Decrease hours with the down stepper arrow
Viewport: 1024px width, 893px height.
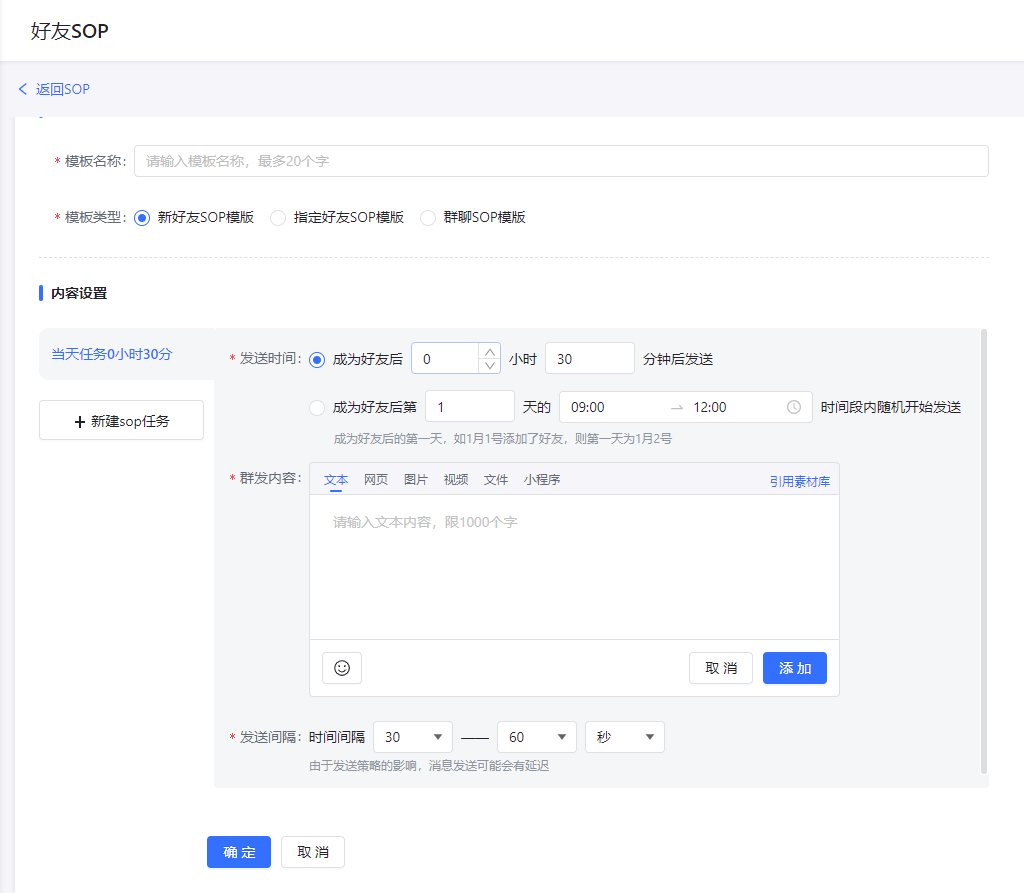click(489, 365)
